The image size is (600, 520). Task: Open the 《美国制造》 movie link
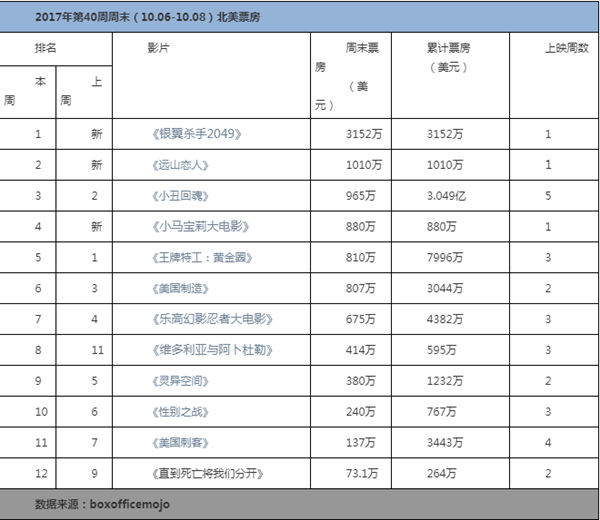[181, 288]
